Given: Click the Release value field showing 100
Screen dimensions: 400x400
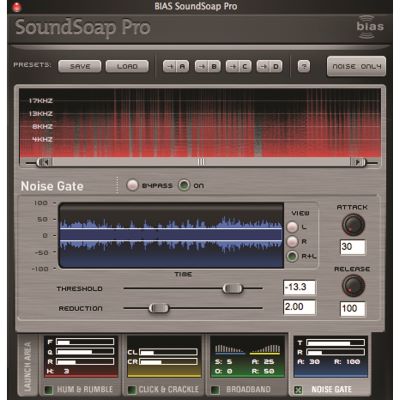Looking at the screenshot, I should click(353, 309).
